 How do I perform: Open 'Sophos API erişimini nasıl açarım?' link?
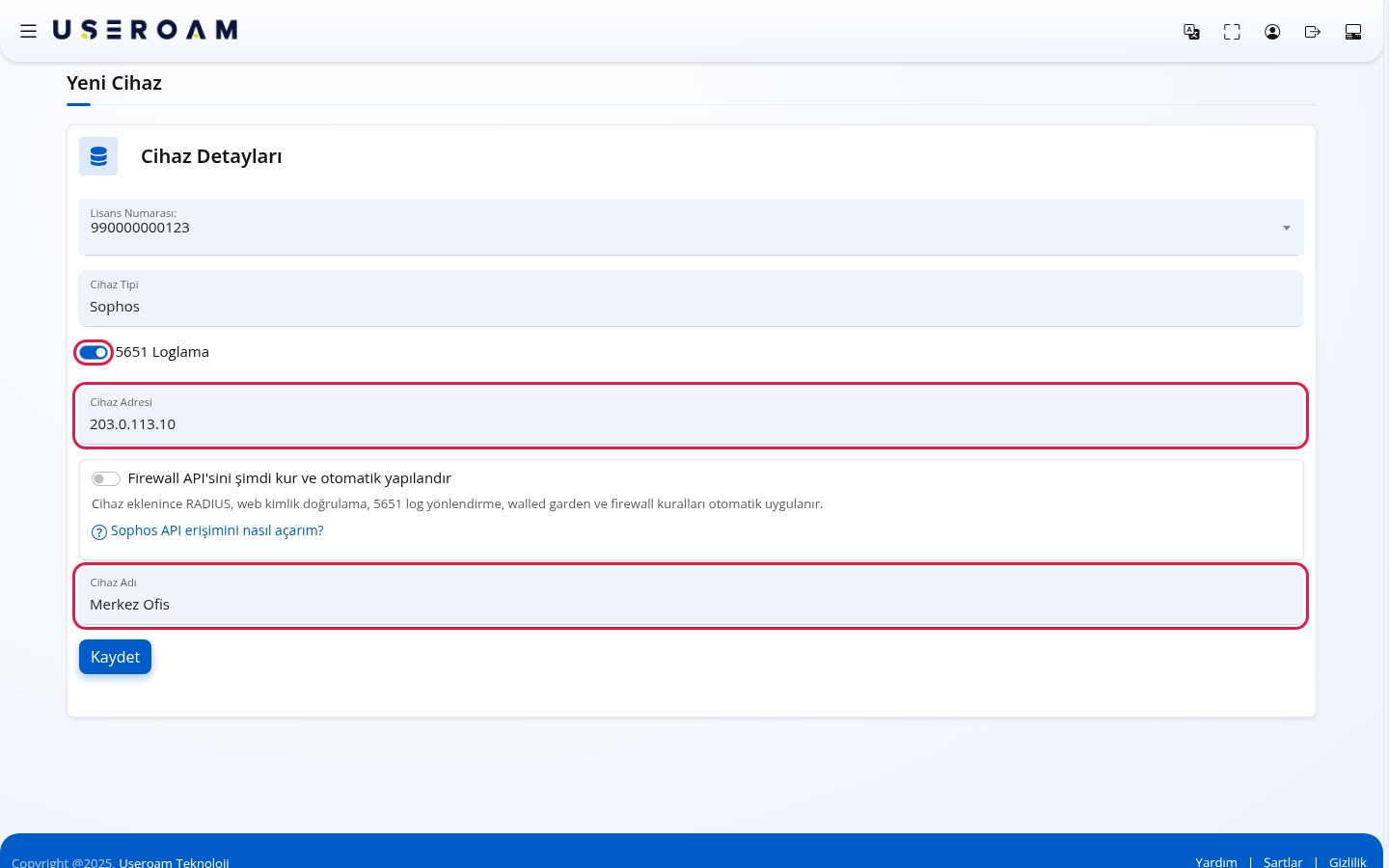click(217, 530)
